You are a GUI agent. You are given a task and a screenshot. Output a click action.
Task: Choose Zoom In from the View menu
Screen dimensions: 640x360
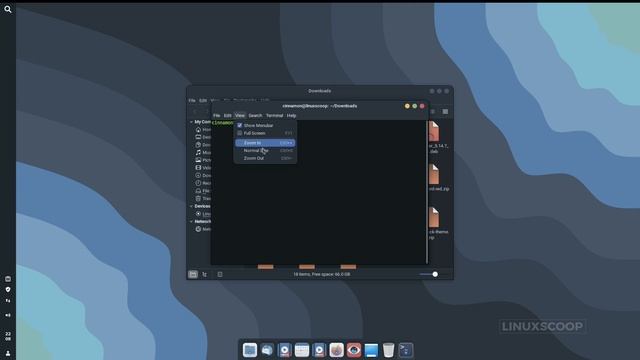[x=265, y=143]
